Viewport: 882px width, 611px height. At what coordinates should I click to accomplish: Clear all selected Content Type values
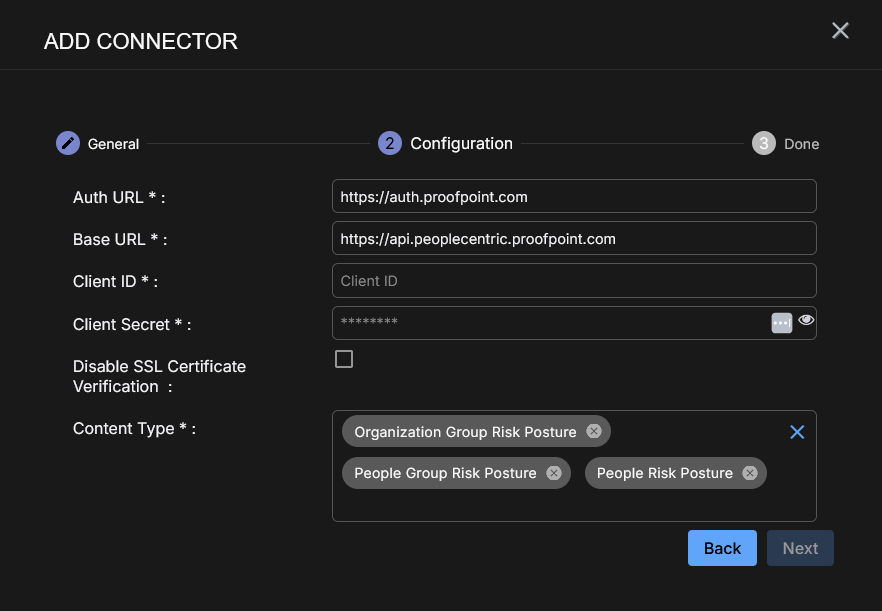[x=797, y=432]
